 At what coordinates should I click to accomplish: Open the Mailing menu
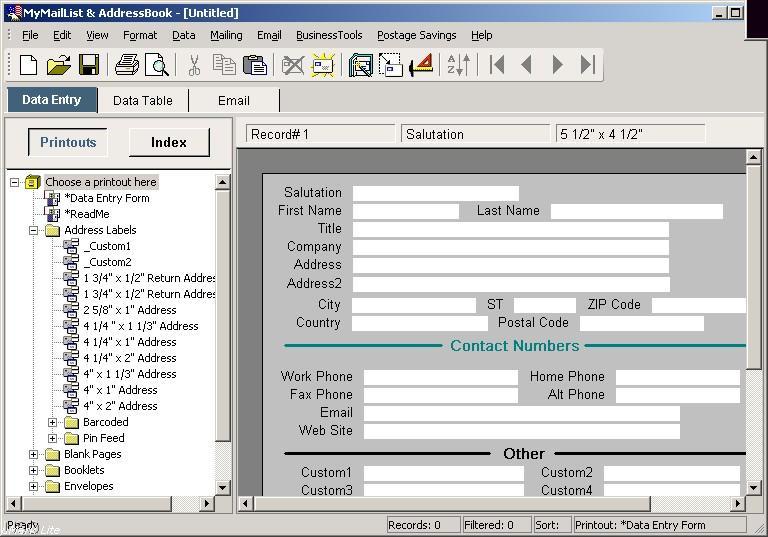[226, 35]
